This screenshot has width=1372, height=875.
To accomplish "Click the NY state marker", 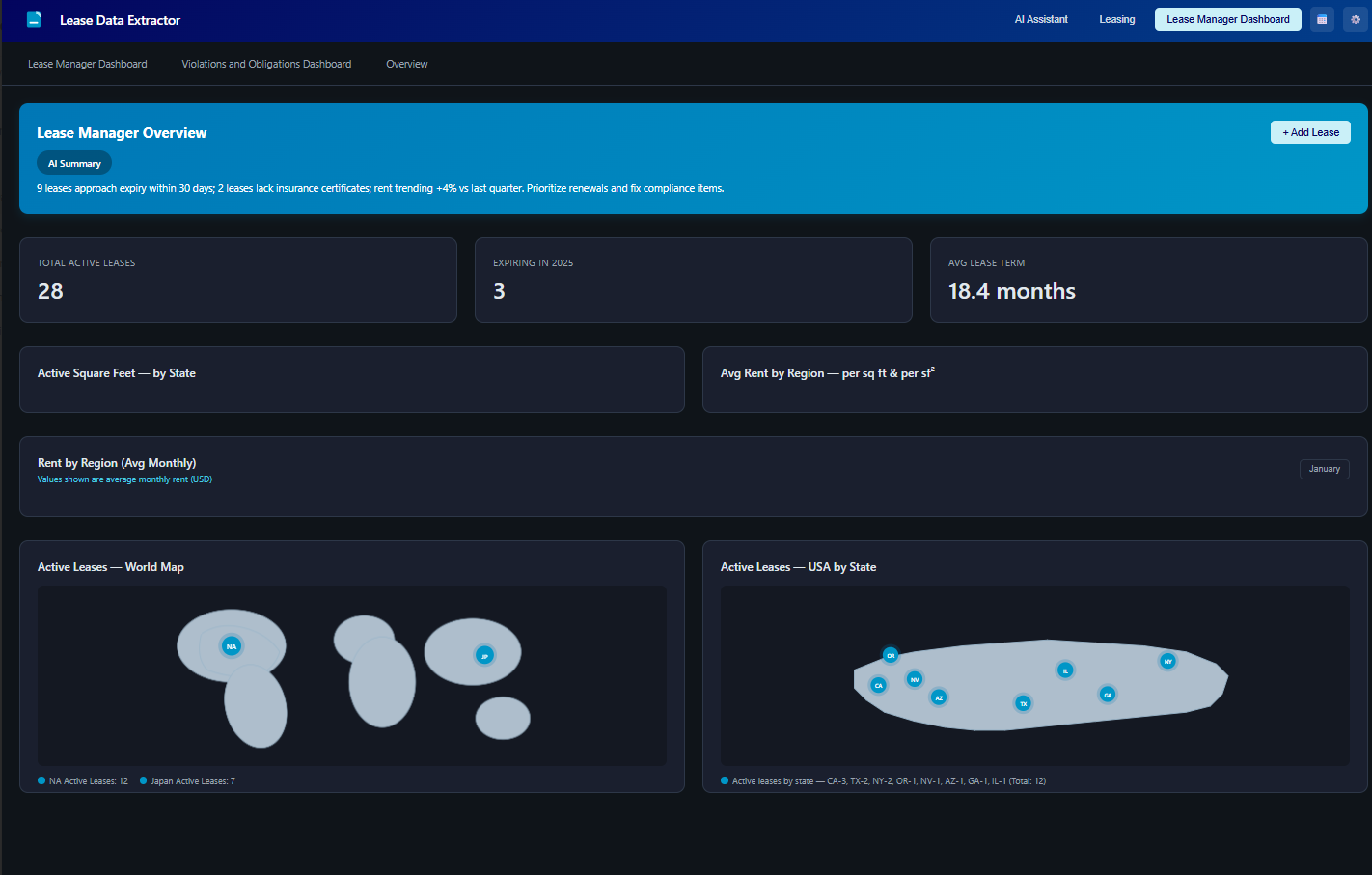I will [1167, 661].
